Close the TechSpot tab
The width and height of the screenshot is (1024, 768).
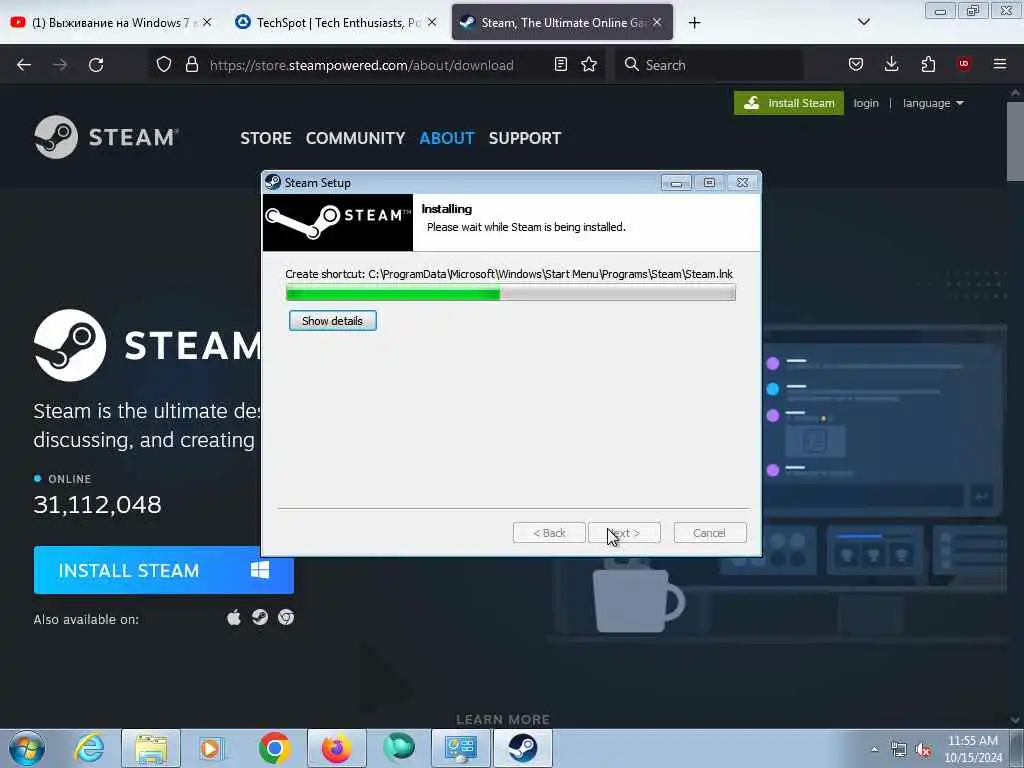(432, 22)
